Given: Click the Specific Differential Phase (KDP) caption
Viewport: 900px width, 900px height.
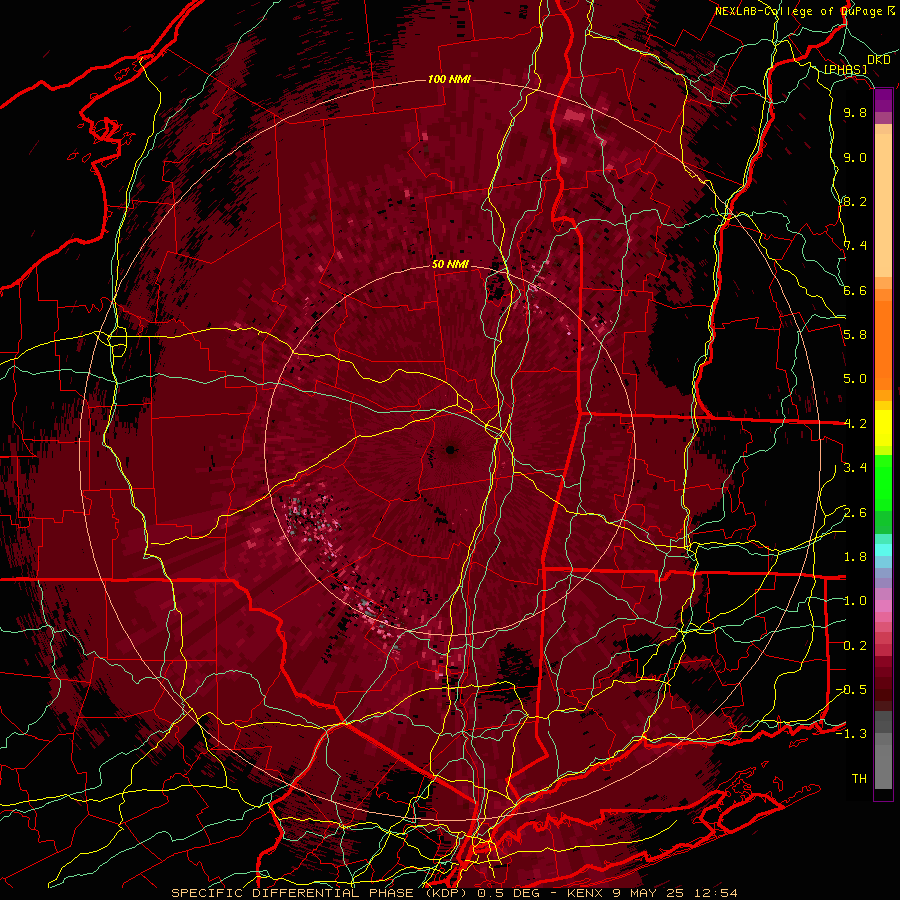Looking at the screenshot, I should coord(319,893).
